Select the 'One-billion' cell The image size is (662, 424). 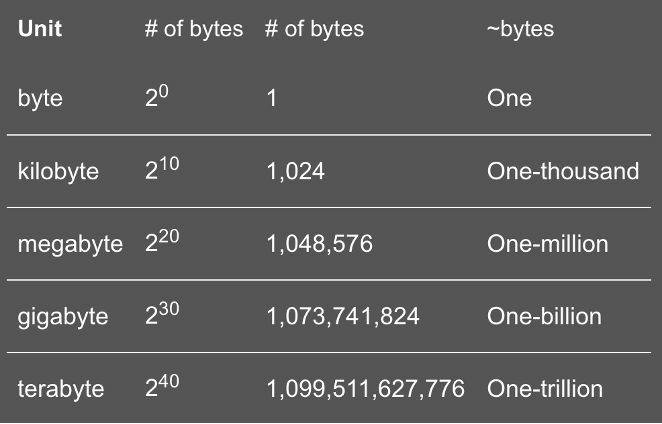pyautogui.click(x=544, y=317)
